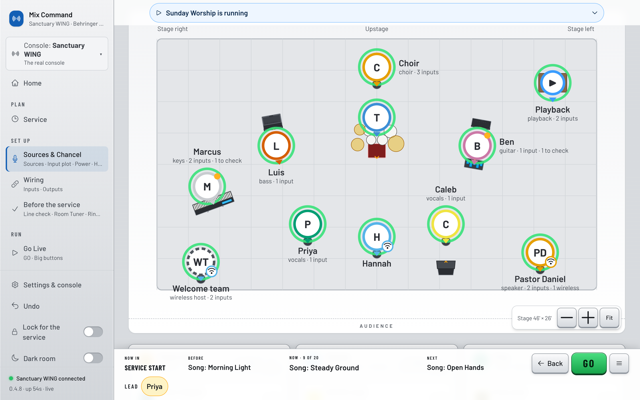The image size is (640, 400).
Task: Click the Home house icon
Action: pos(15,83)
